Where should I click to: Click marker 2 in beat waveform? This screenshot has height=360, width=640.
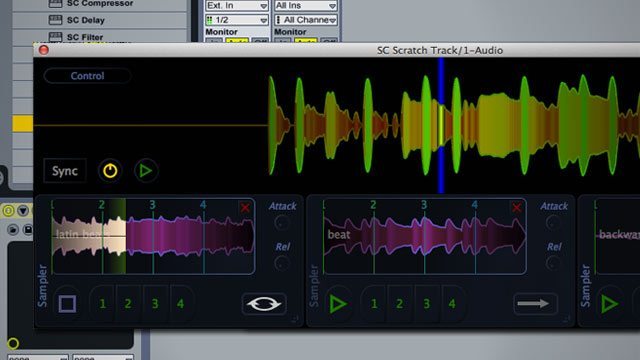[x=373, y=205]
